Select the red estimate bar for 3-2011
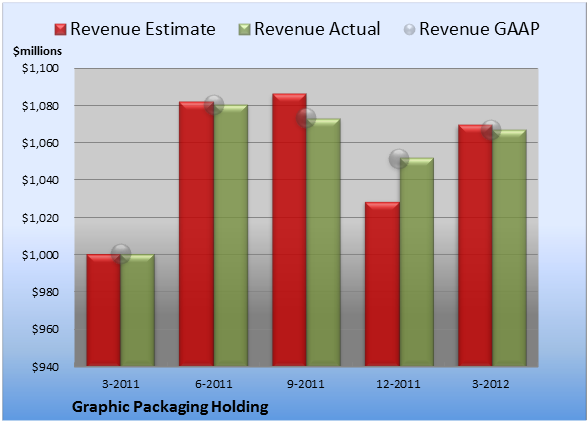The height and width of the screenshot is (422, 588). coord(104,310)
